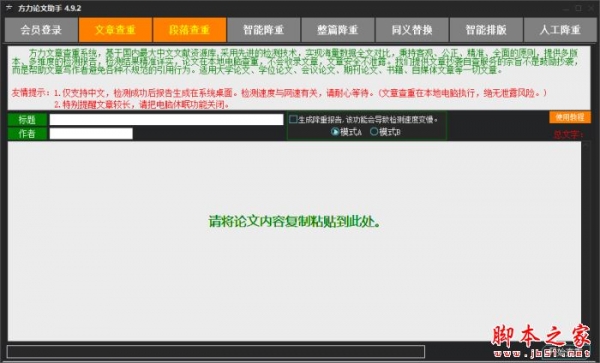This screenshot has width=600, height=363.
Task: Open the 整篇降重 tab
Action: [x=338, y=30]
